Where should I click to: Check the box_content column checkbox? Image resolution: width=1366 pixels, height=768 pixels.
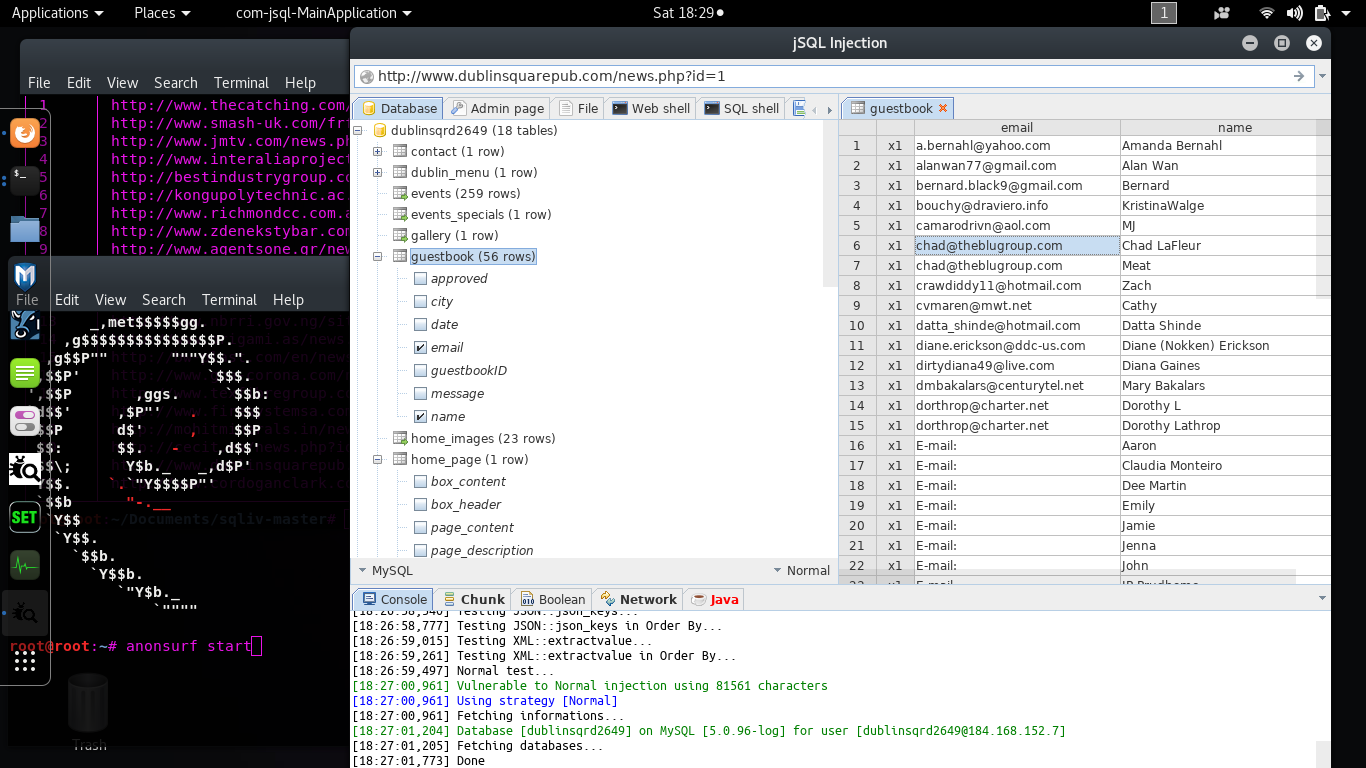[x=420, y=482]
